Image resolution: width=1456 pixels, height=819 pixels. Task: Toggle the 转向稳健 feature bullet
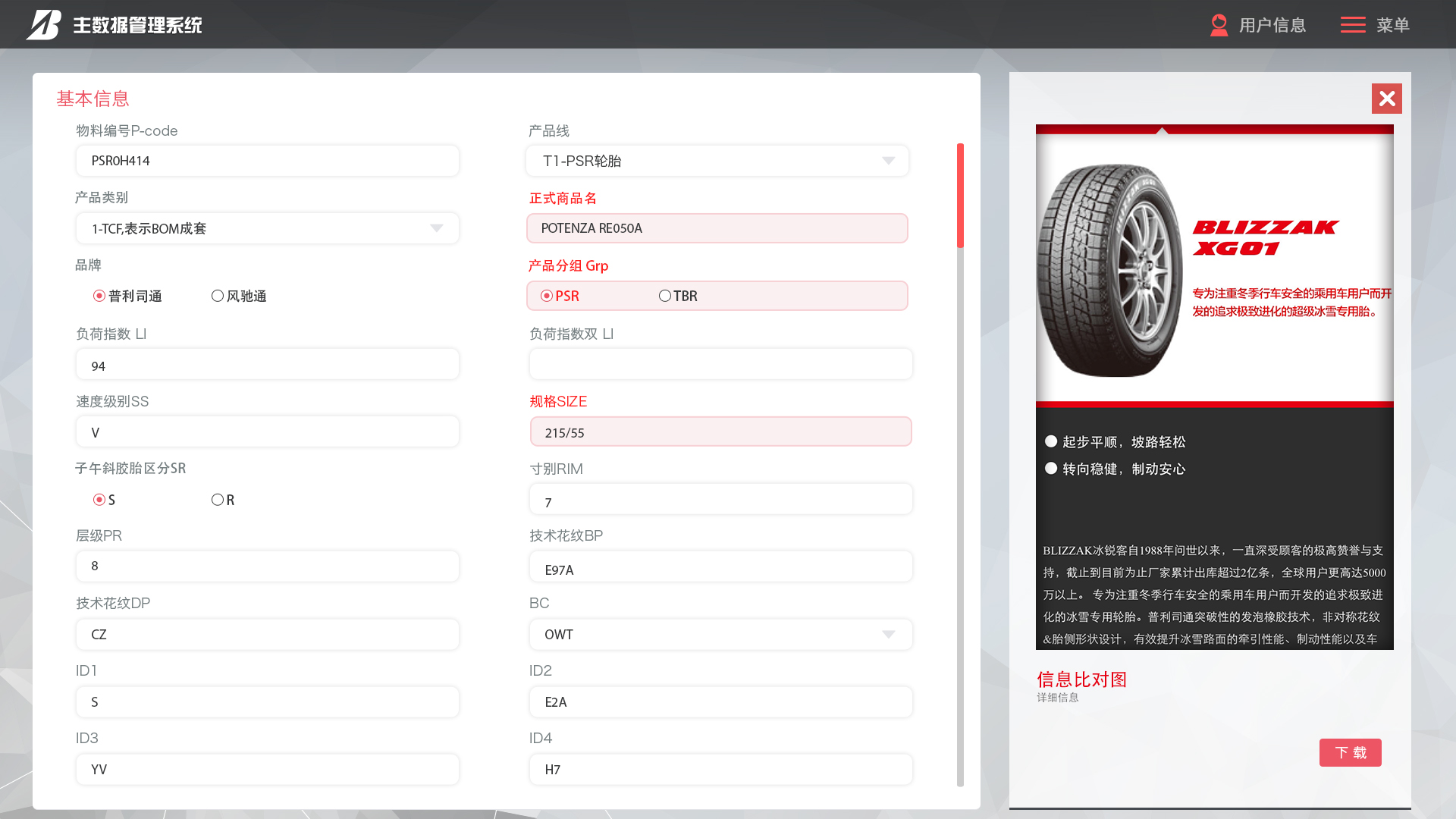(1051, 469)
